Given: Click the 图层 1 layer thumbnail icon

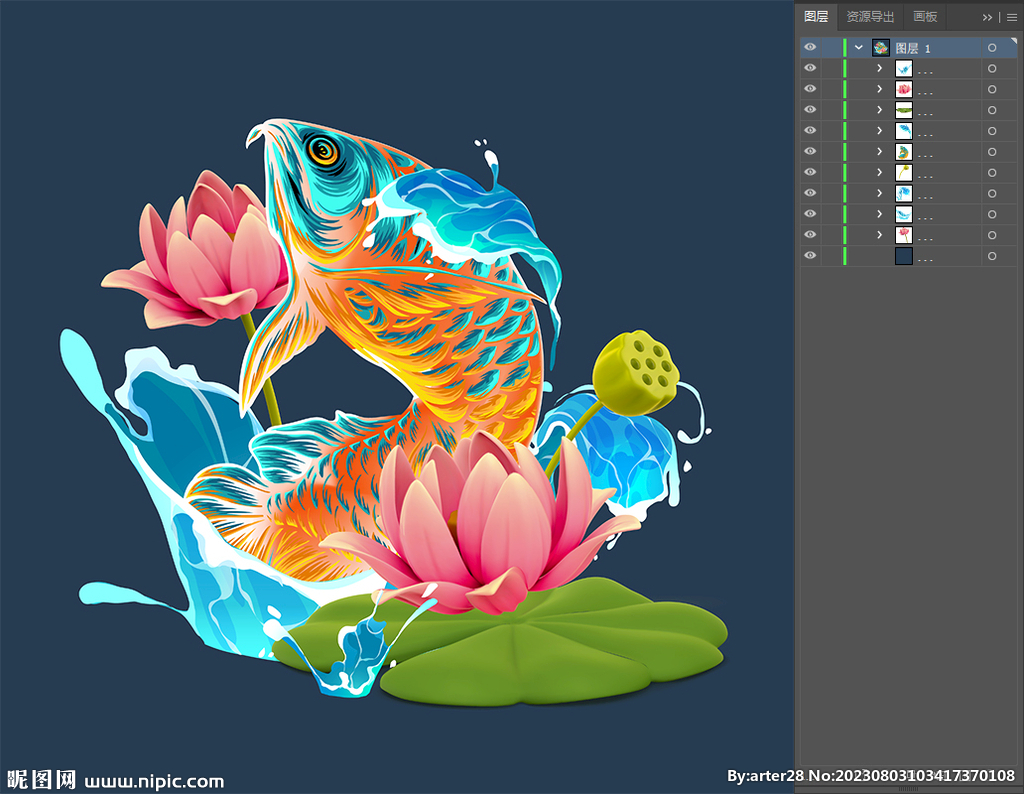Looking at the screenshot, I should [x=881, y=48].
